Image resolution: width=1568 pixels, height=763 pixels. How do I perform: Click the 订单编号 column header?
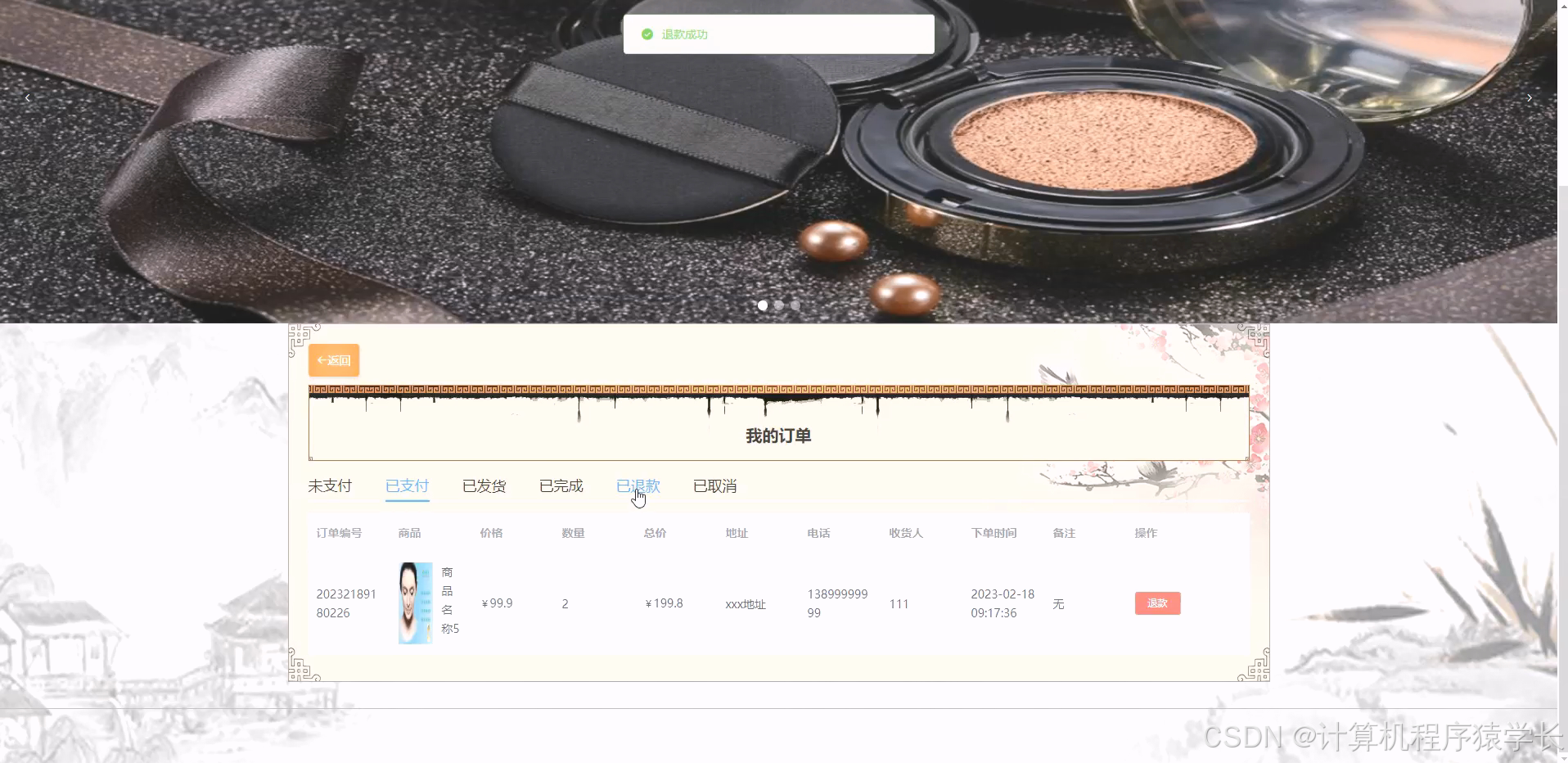pos(340,533)
